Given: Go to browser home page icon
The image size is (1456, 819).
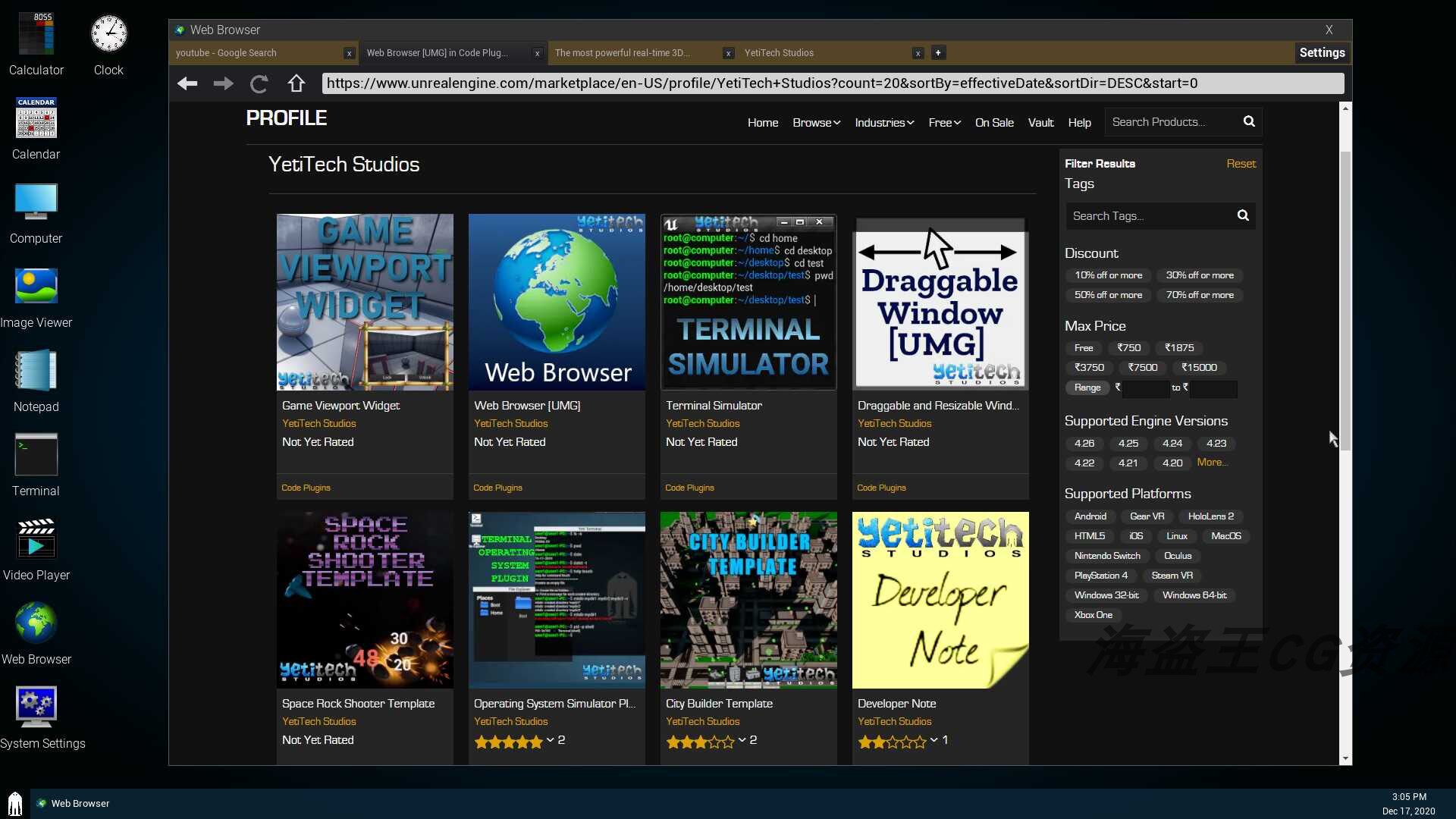Looking at the screenshot, I should pos(296,83).
